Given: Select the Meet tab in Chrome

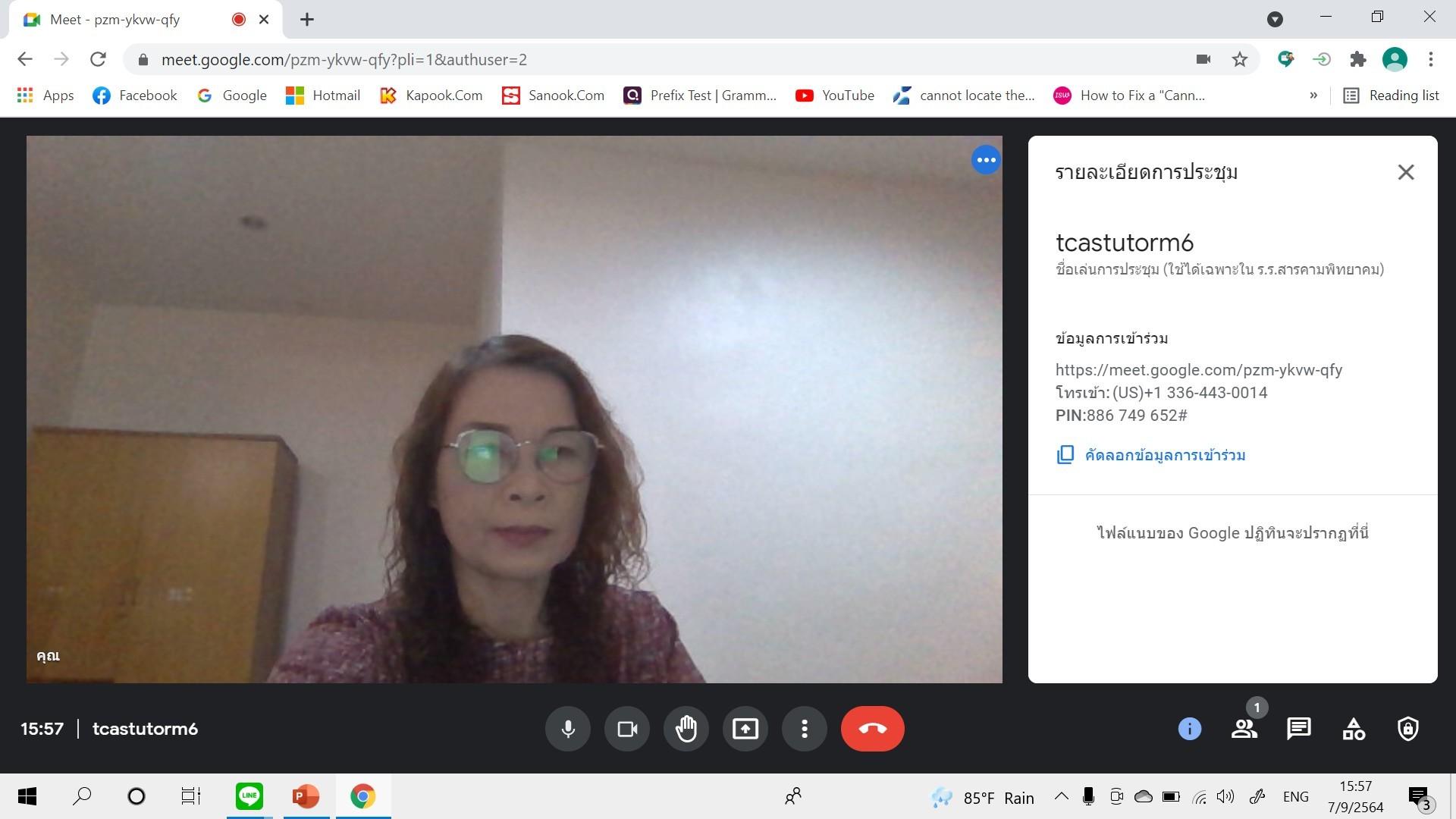Looking at the screenshot, I should 144,20.
